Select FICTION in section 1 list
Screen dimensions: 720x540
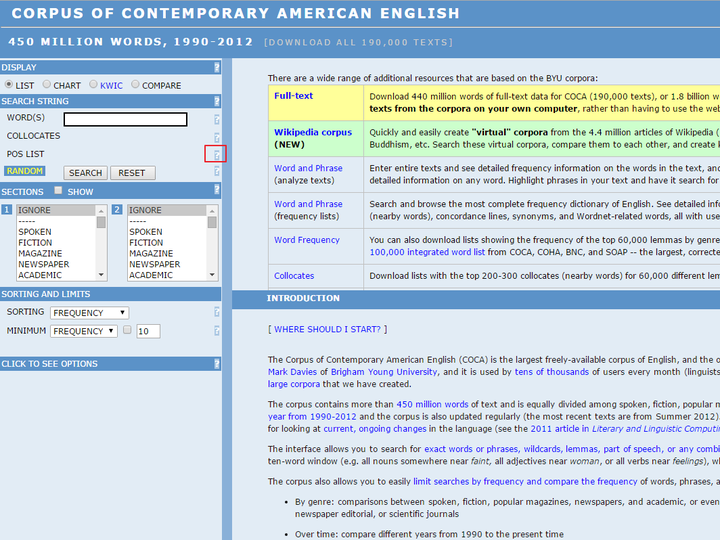click(56, 242)
